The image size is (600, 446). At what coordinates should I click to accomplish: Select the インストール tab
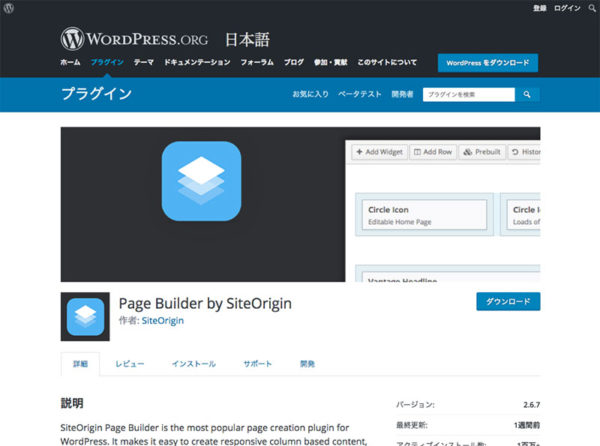pos(194,364)
